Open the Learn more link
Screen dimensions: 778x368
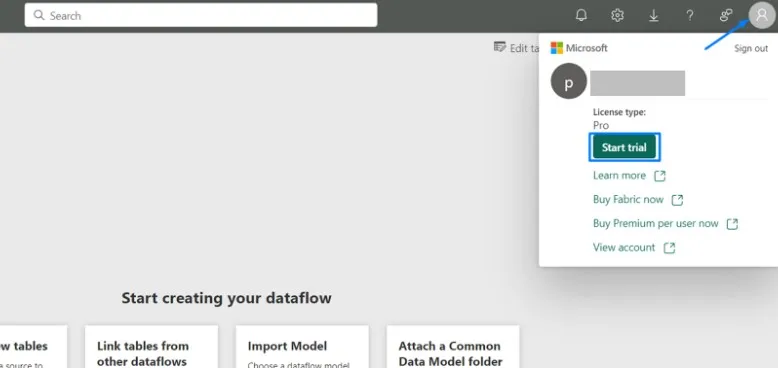(619, 176)
